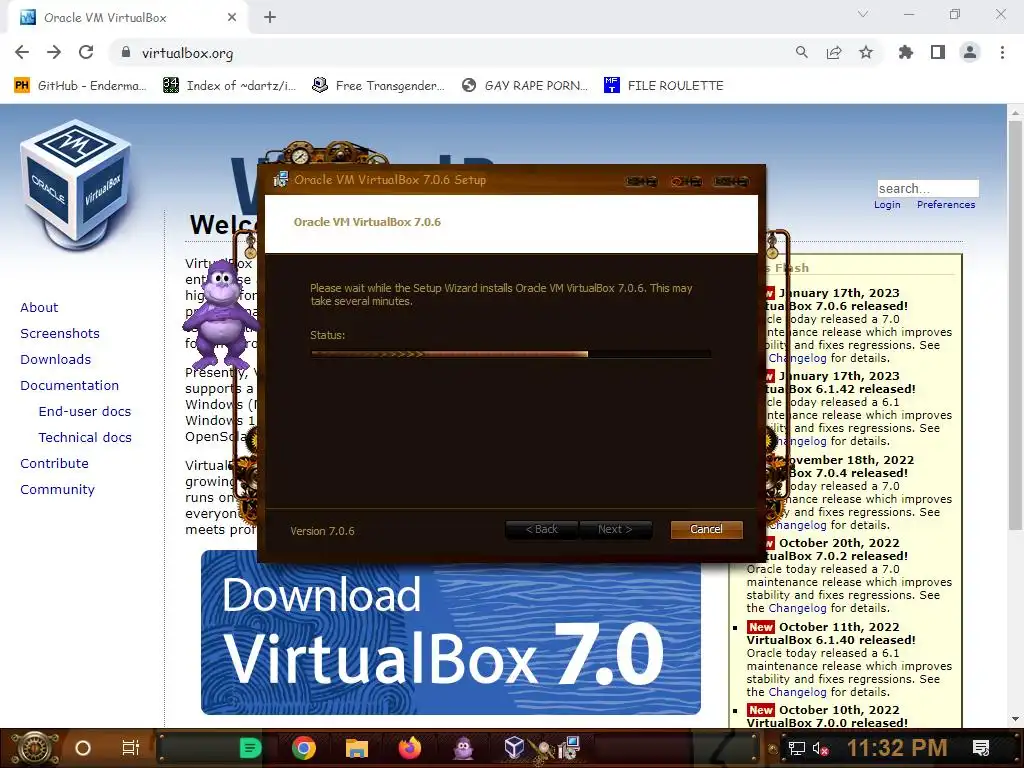
Task: Click the 11:32 PM clock
Action: click(897, 748)
